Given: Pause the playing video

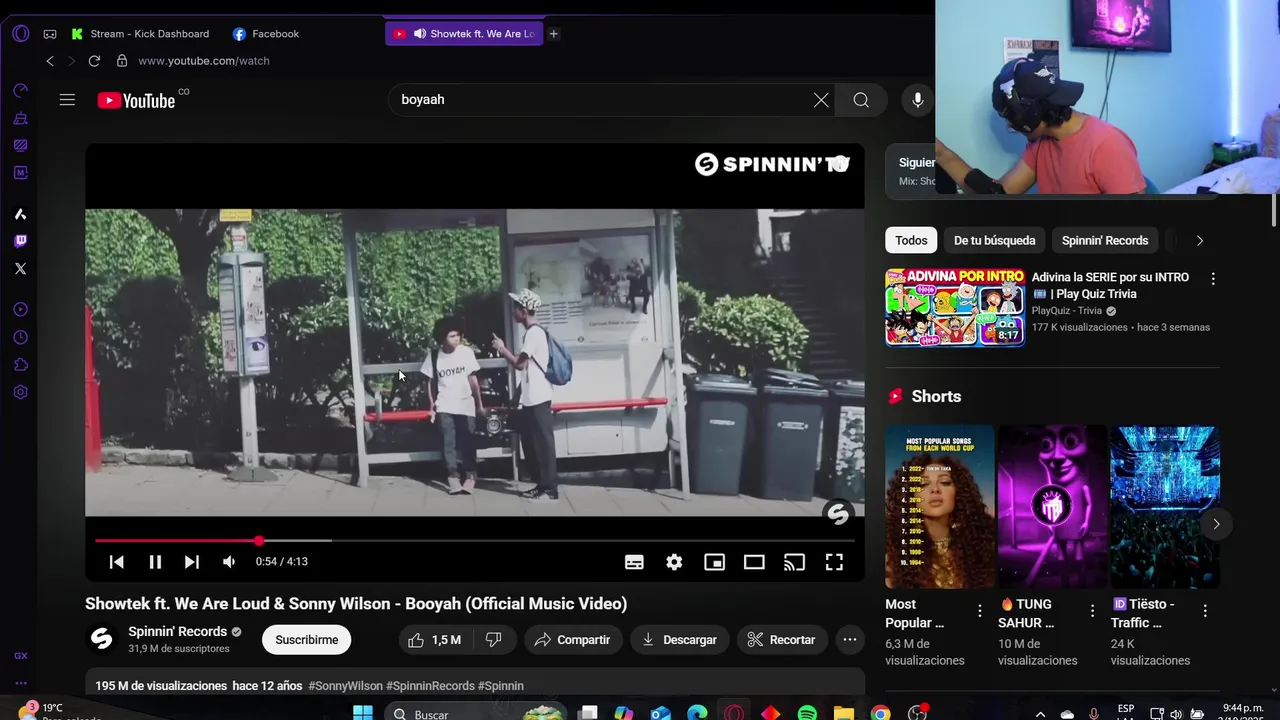Looking at the screenshot, I should click(x=155, y=562).
